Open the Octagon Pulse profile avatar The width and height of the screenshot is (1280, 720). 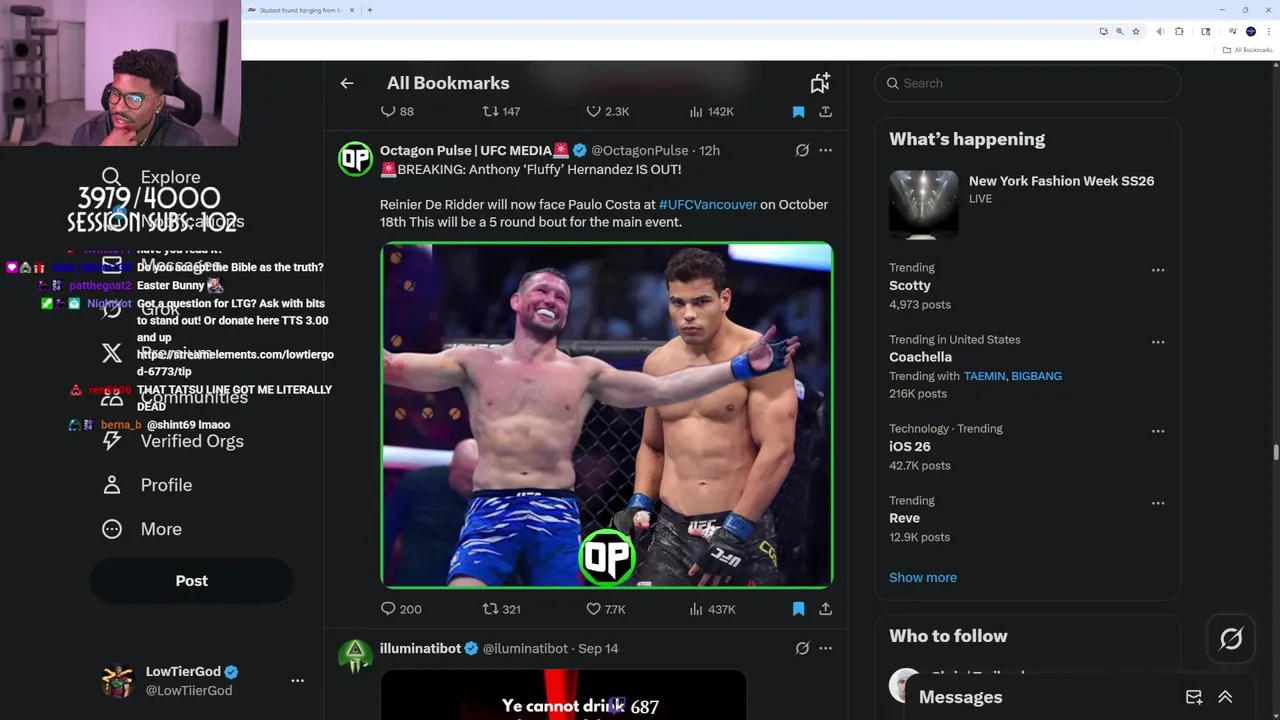coord(355,158)
